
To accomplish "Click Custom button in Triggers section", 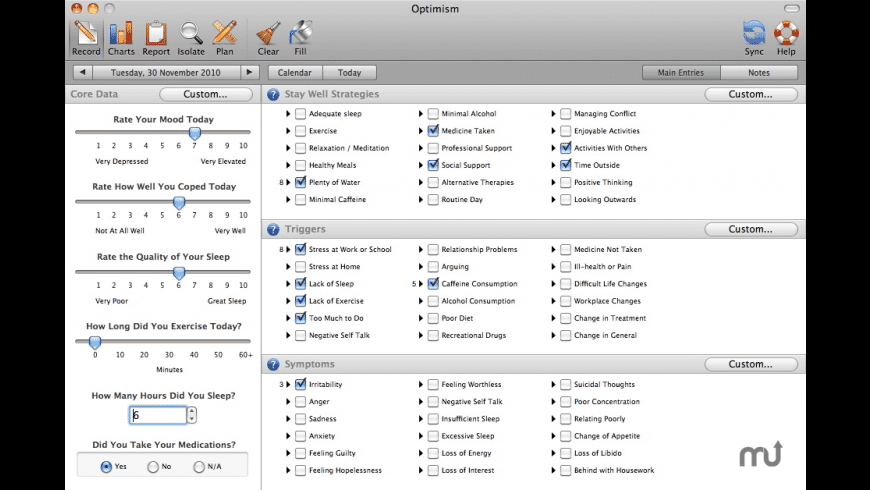I will click(750, 229).
